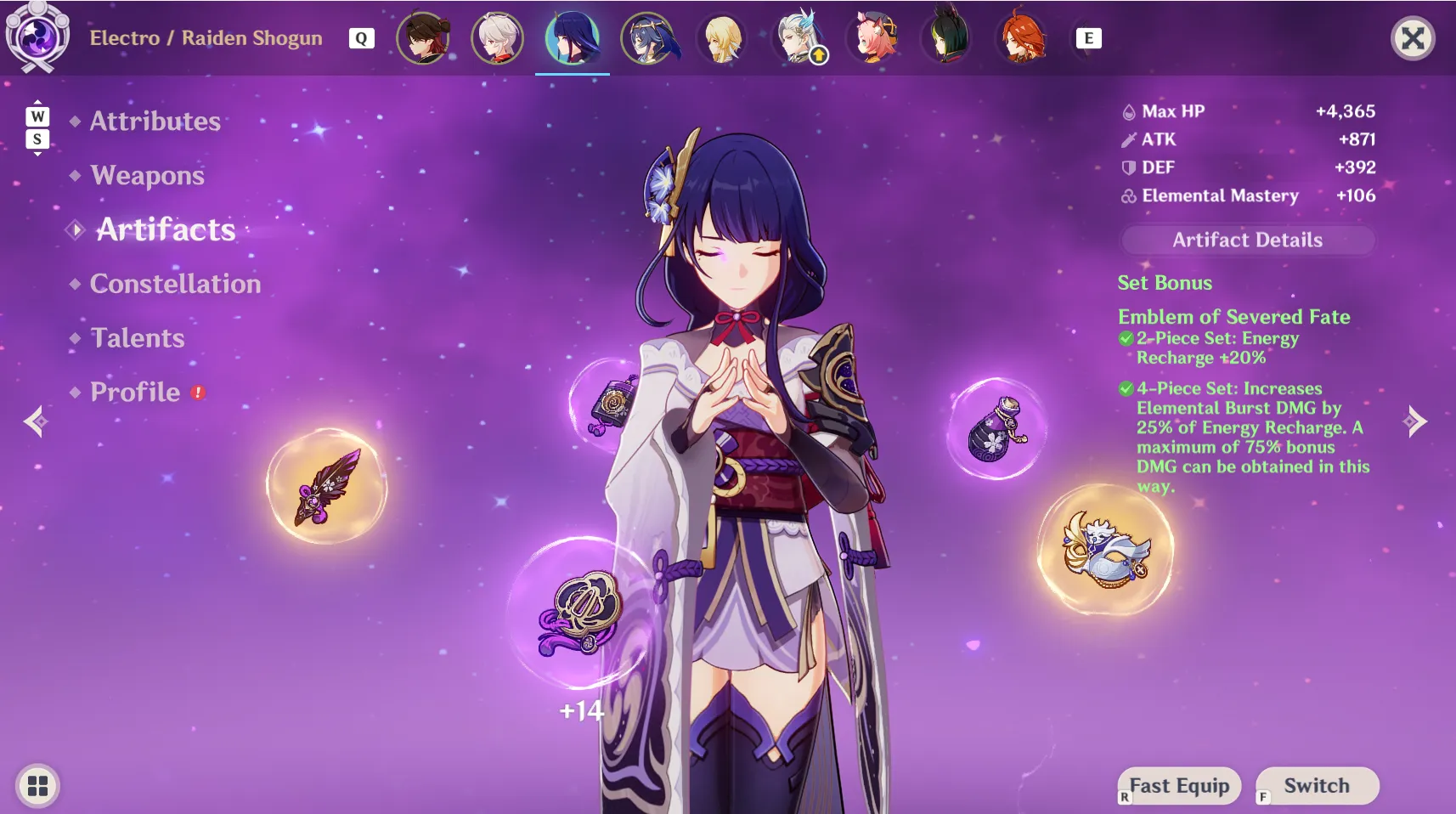
Task: Click the Emblem of Severed Fate set name
Action: tap(1233, 317)
